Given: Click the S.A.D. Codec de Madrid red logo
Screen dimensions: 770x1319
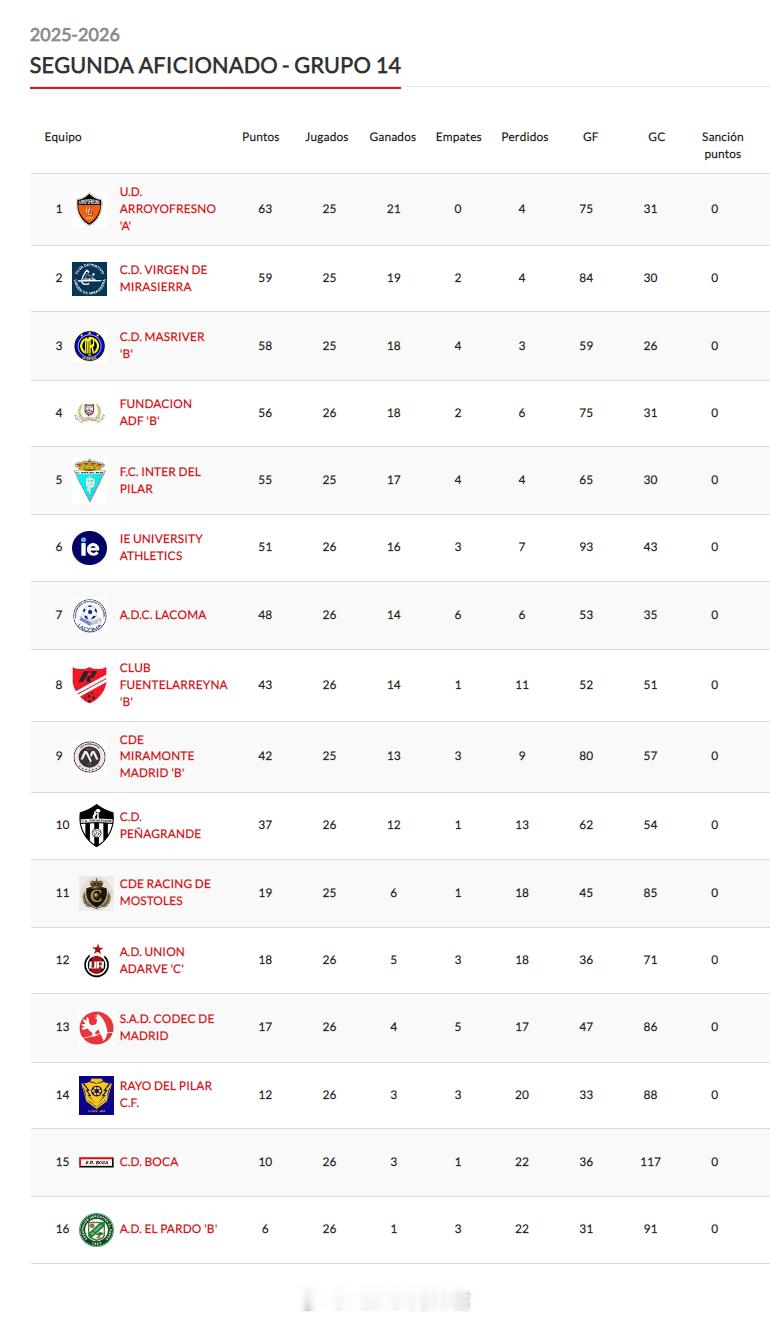Looking at the screenshot, I should (x=96, y=1027).
